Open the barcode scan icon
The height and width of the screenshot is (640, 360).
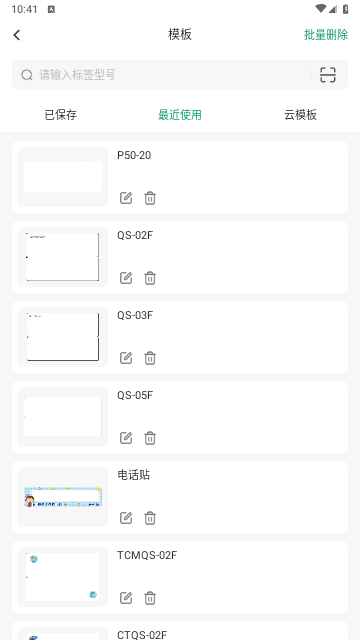pos(328,75)
